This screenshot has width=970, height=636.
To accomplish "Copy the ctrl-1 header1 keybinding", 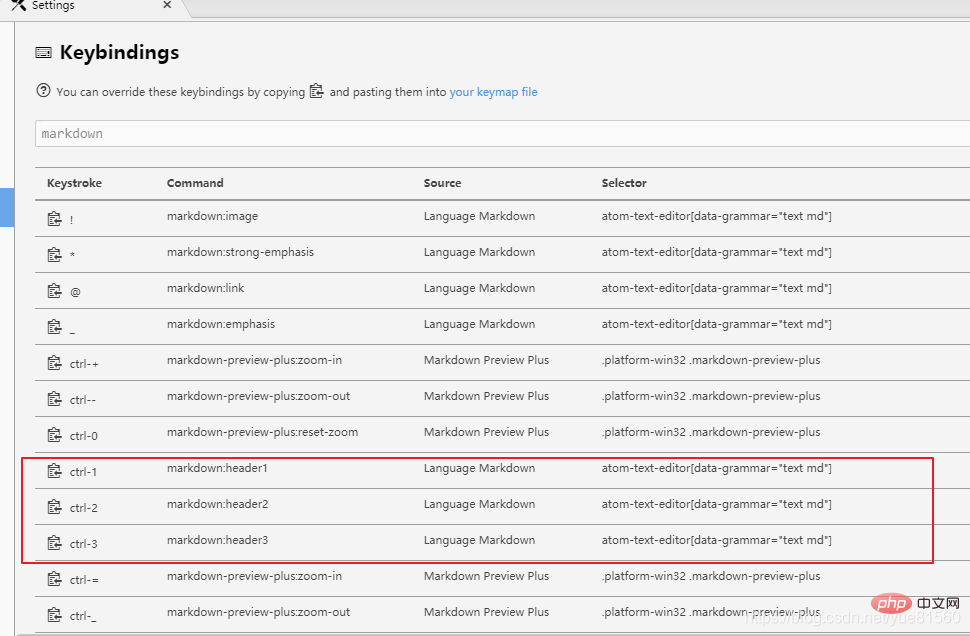I will 54,471.
